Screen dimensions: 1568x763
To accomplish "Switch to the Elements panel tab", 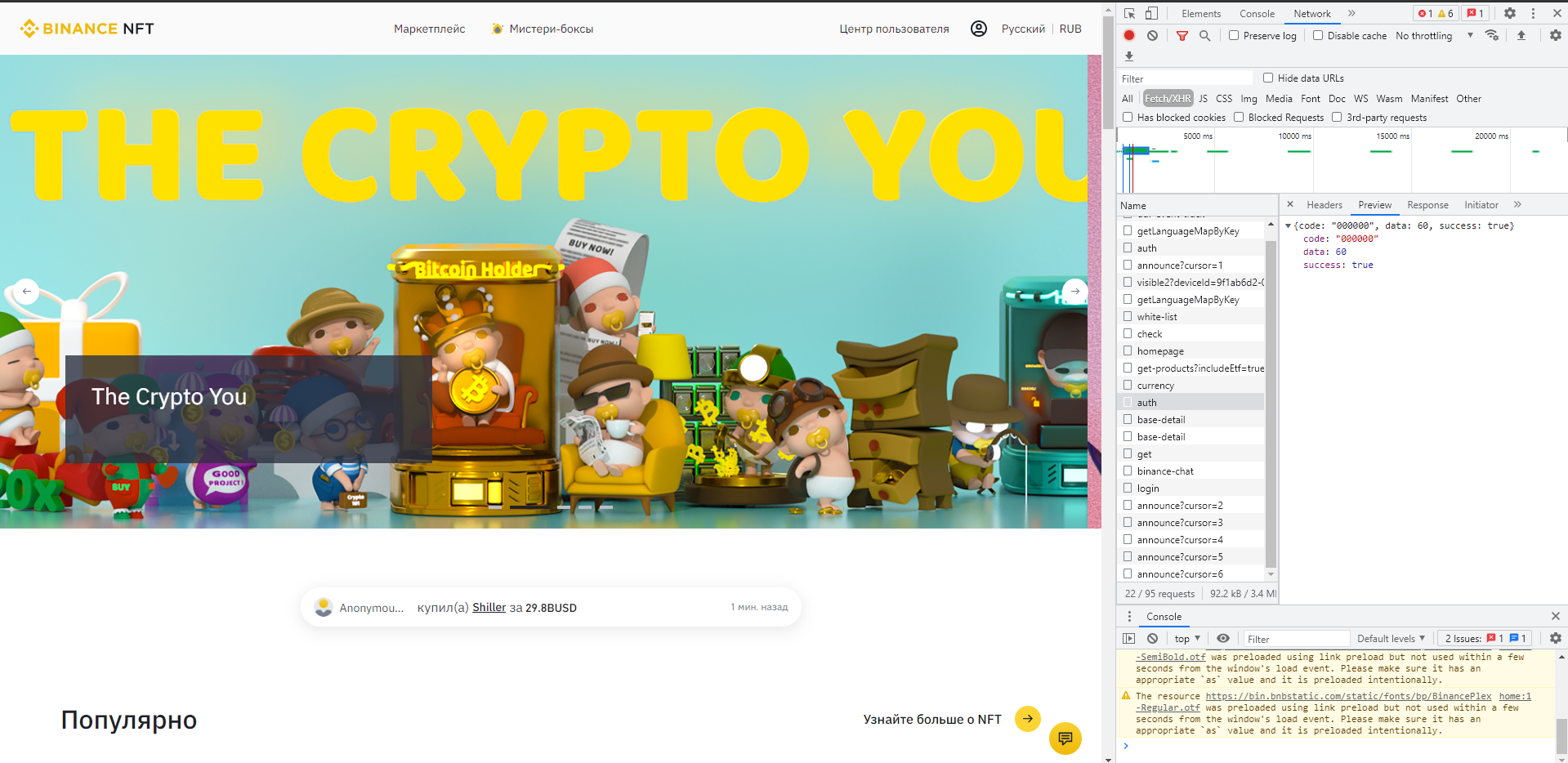I will [x=1200, y=13].
